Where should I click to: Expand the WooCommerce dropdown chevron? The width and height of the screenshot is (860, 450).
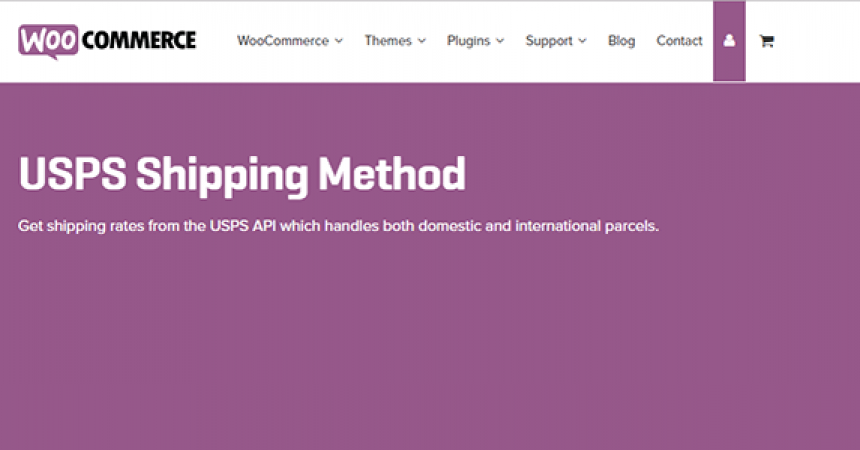[338, 41]
